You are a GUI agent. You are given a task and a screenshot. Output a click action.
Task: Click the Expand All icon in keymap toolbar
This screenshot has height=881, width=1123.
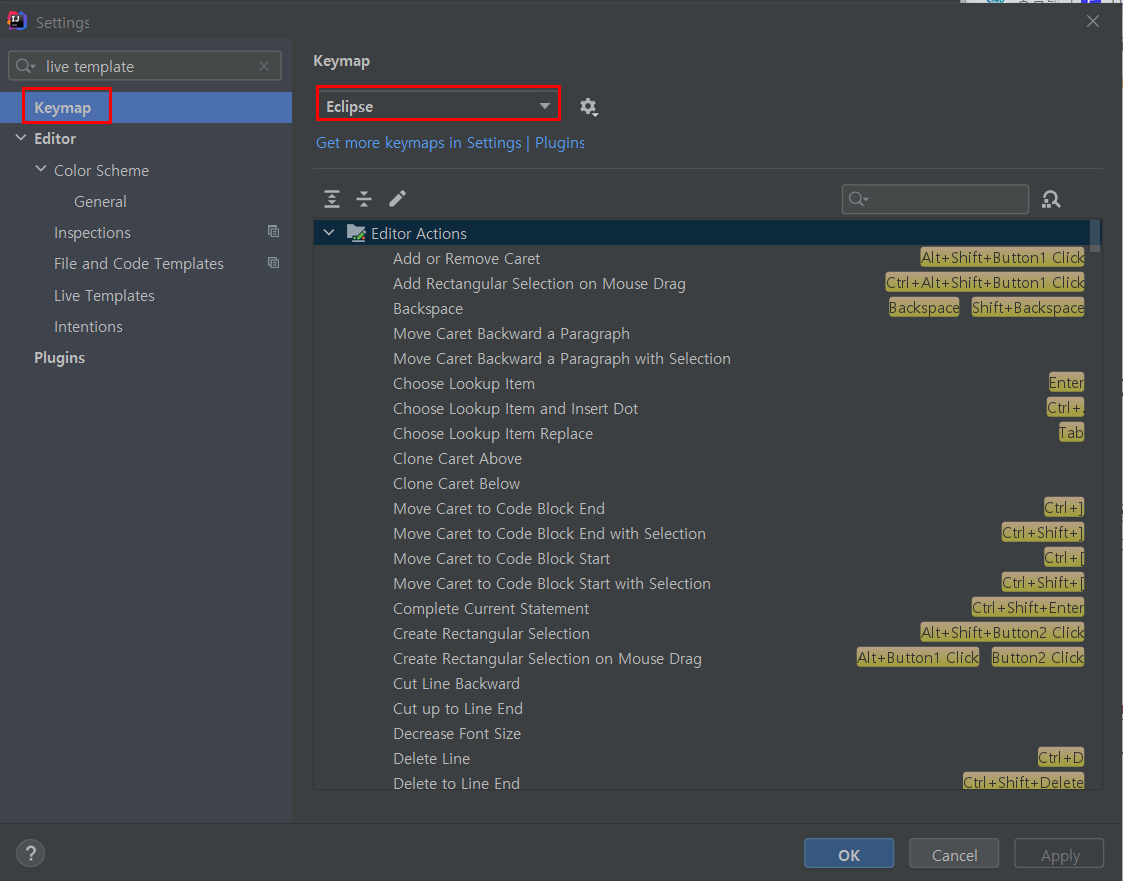click(x=332, y=199)
